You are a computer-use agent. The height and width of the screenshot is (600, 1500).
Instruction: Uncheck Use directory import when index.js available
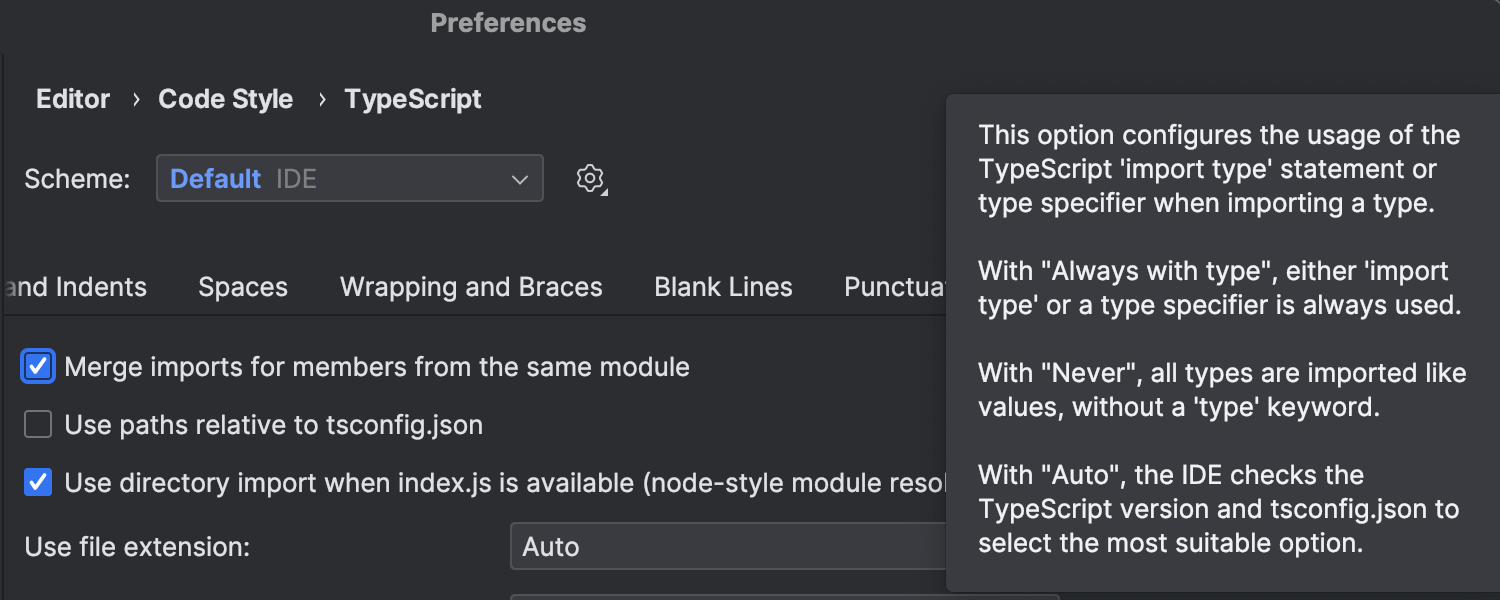37,482
